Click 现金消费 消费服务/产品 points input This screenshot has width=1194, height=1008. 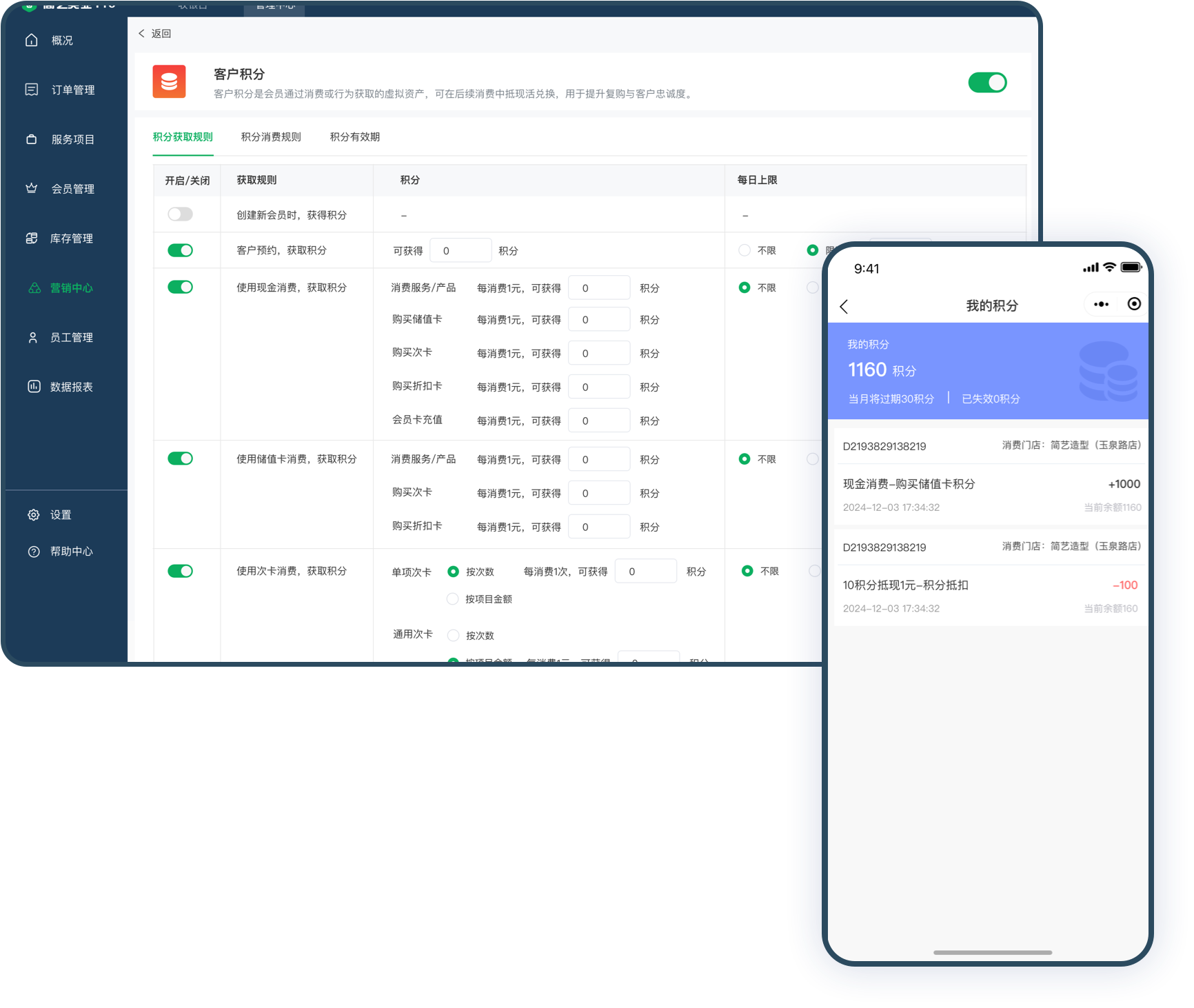click(x=599, y=288)
